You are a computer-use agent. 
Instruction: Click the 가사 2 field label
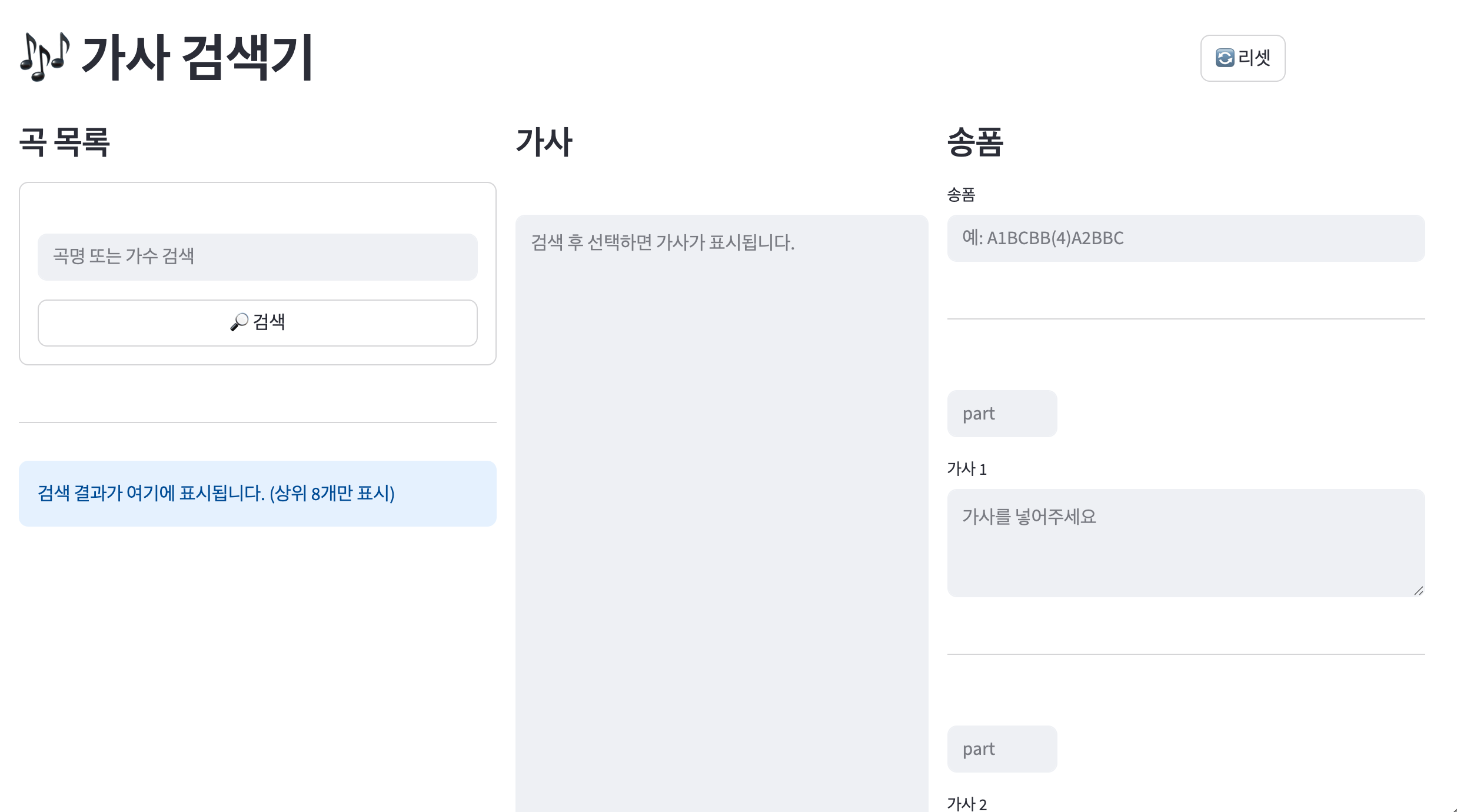966,804
